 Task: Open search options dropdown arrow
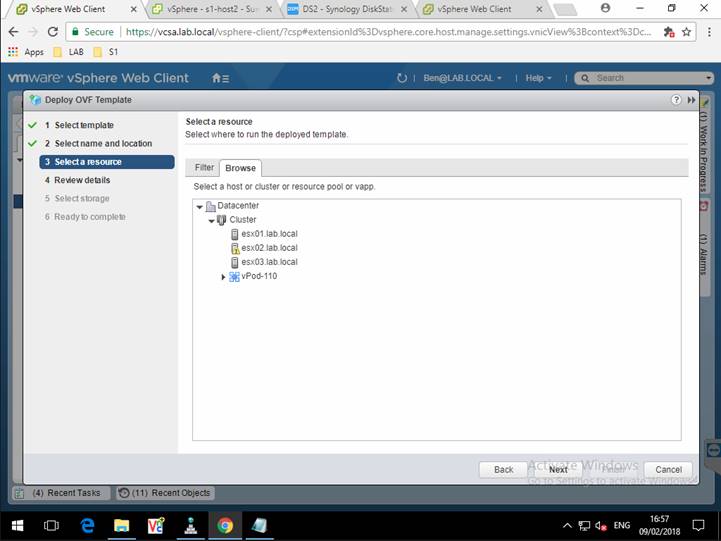click(708, 78)
